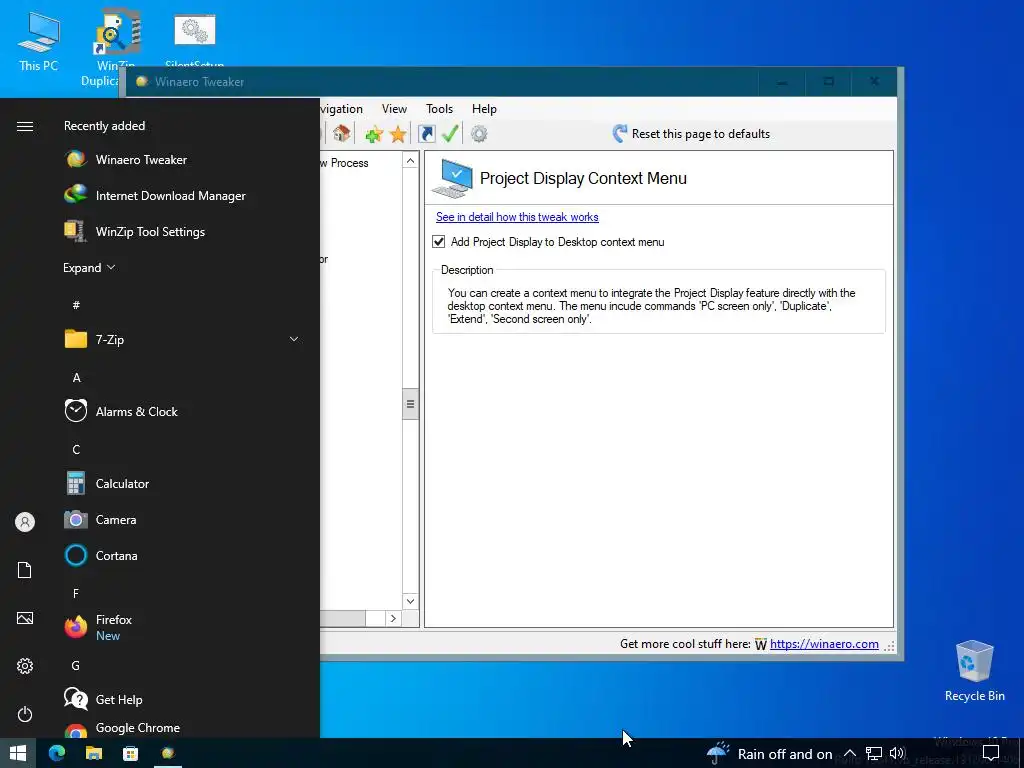
Task: Click tree panel scroll down arrow
Action: pyautogui.click(x=410, y=601)
